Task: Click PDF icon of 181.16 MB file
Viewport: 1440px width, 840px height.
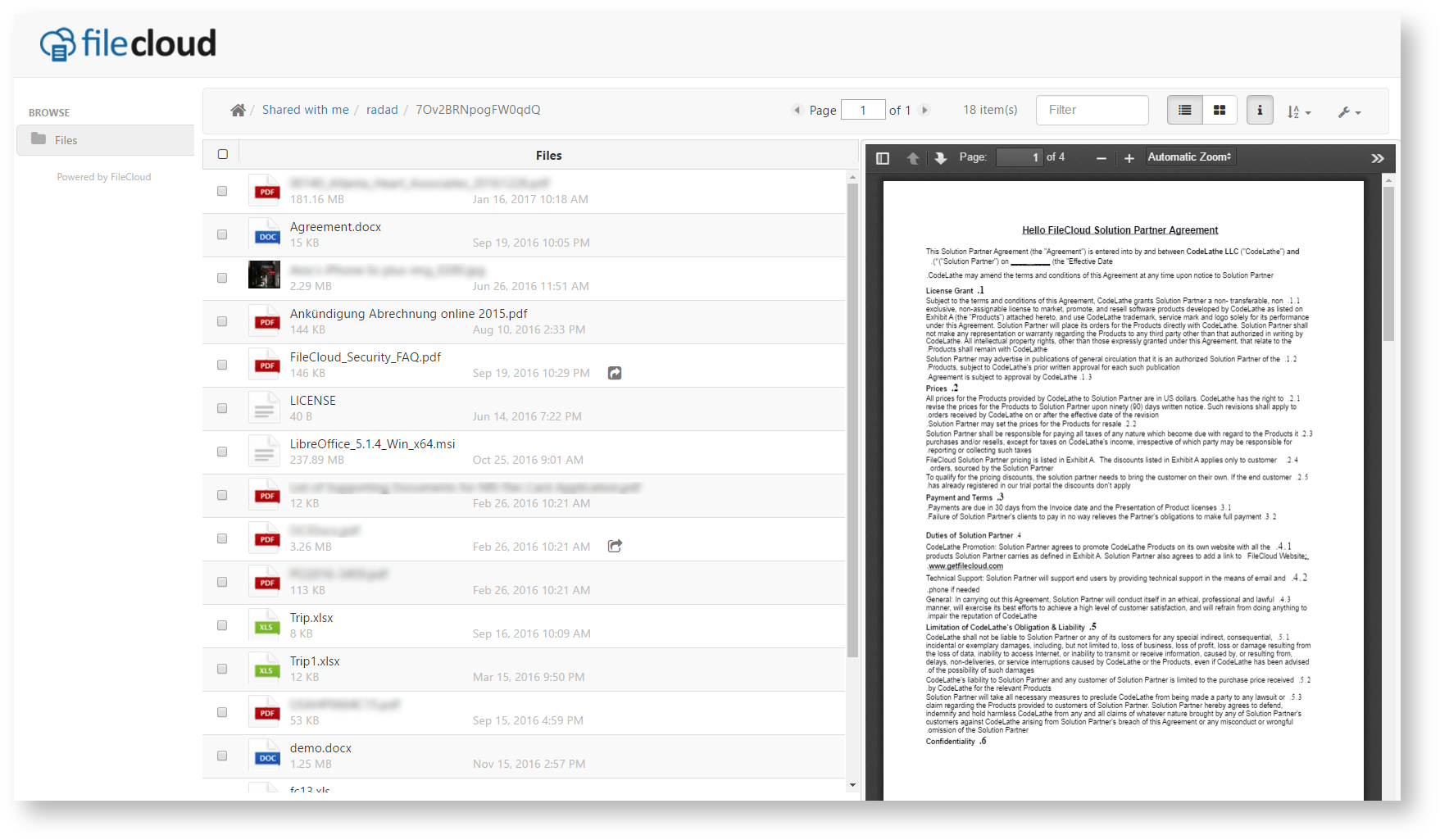Action: [x=265, y=191]
